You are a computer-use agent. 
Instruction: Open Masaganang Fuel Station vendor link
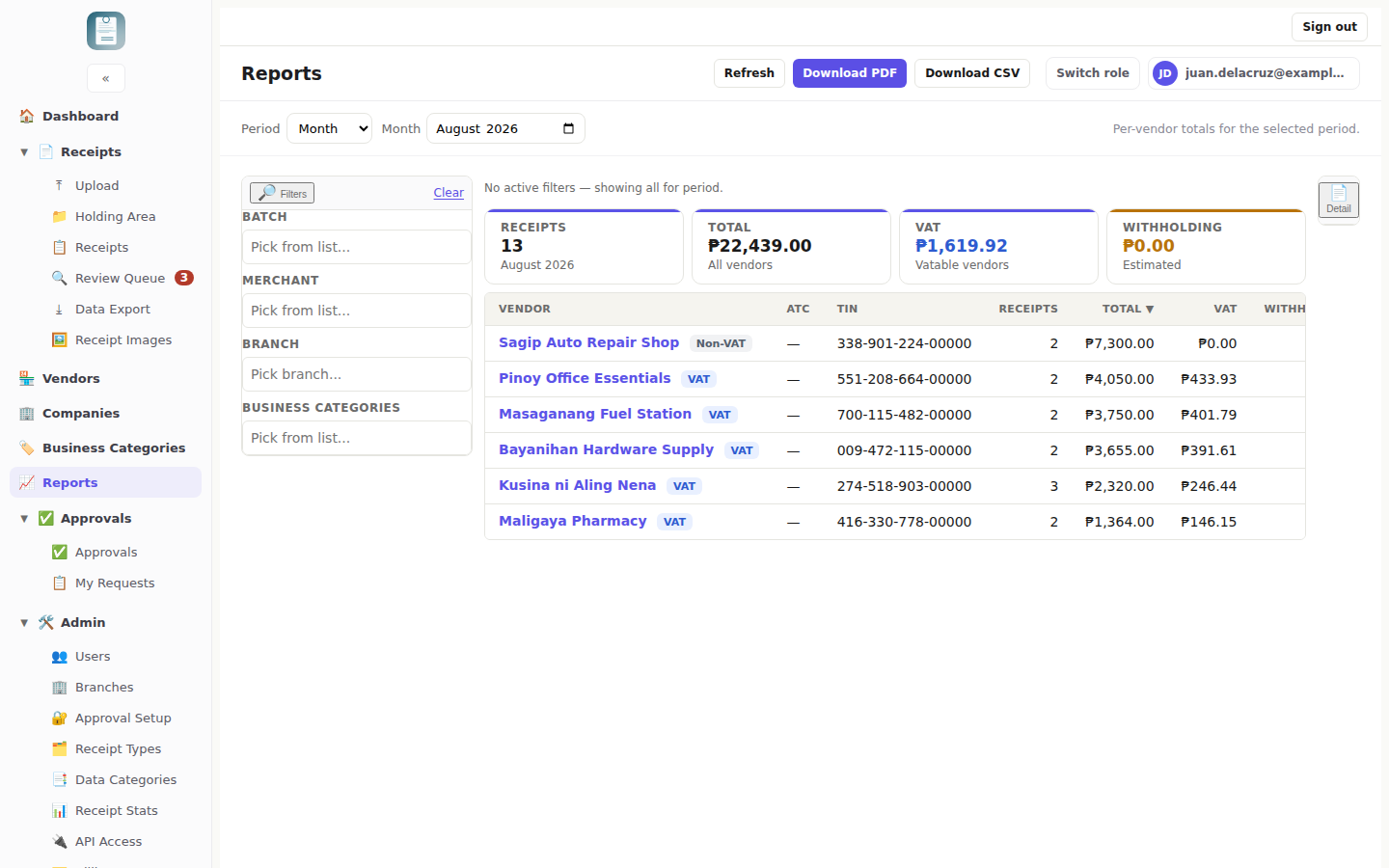click(595, 414)
